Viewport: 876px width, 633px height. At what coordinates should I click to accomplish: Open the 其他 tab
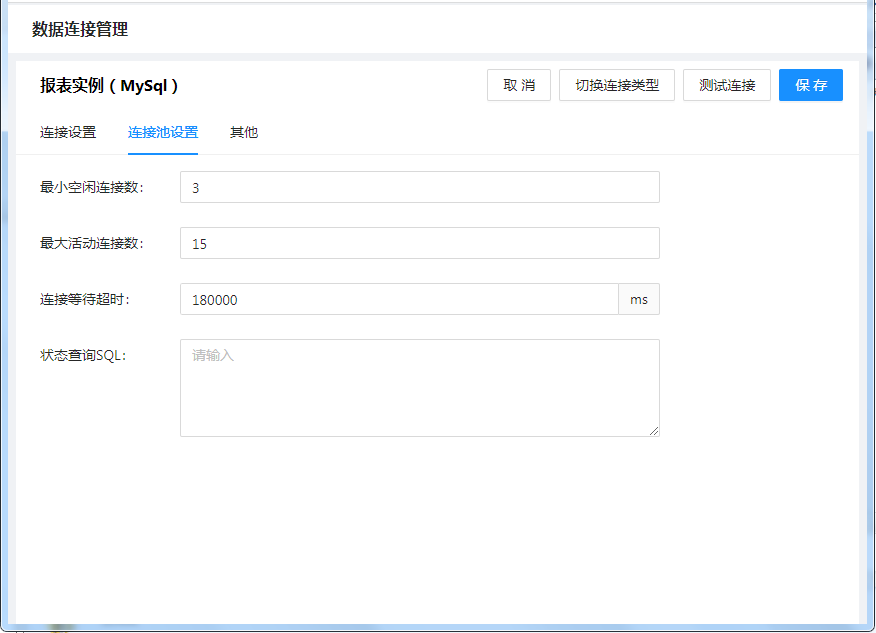point(244,132)
